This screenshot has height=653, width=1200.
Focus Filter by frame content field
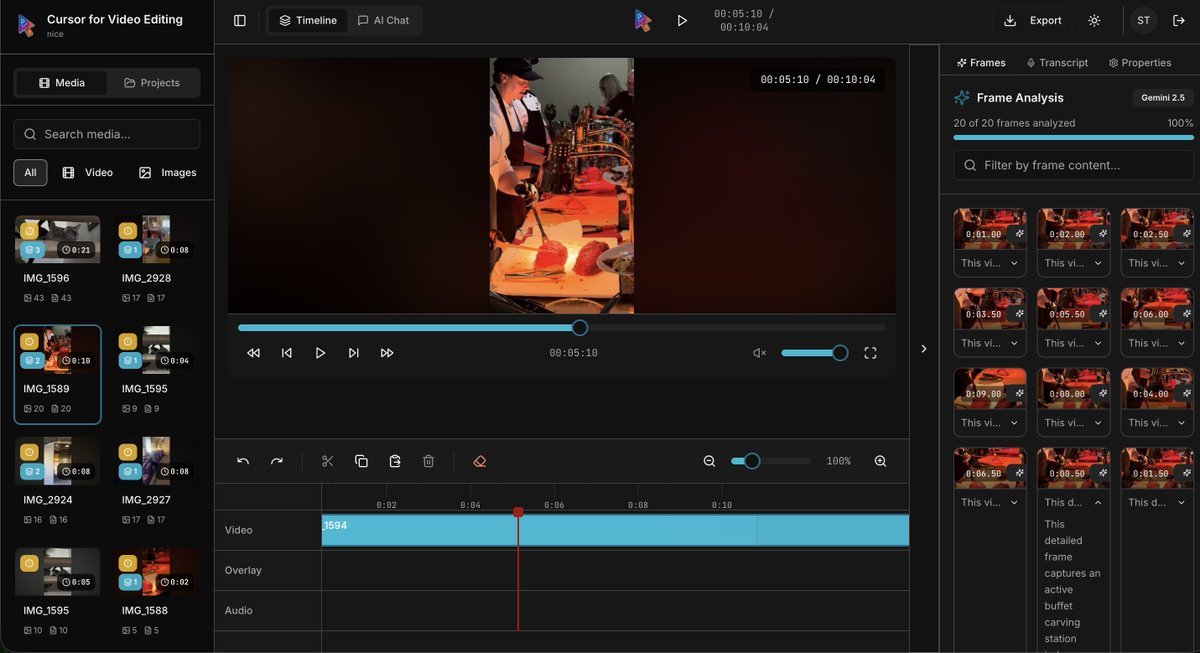[1073, 165]
